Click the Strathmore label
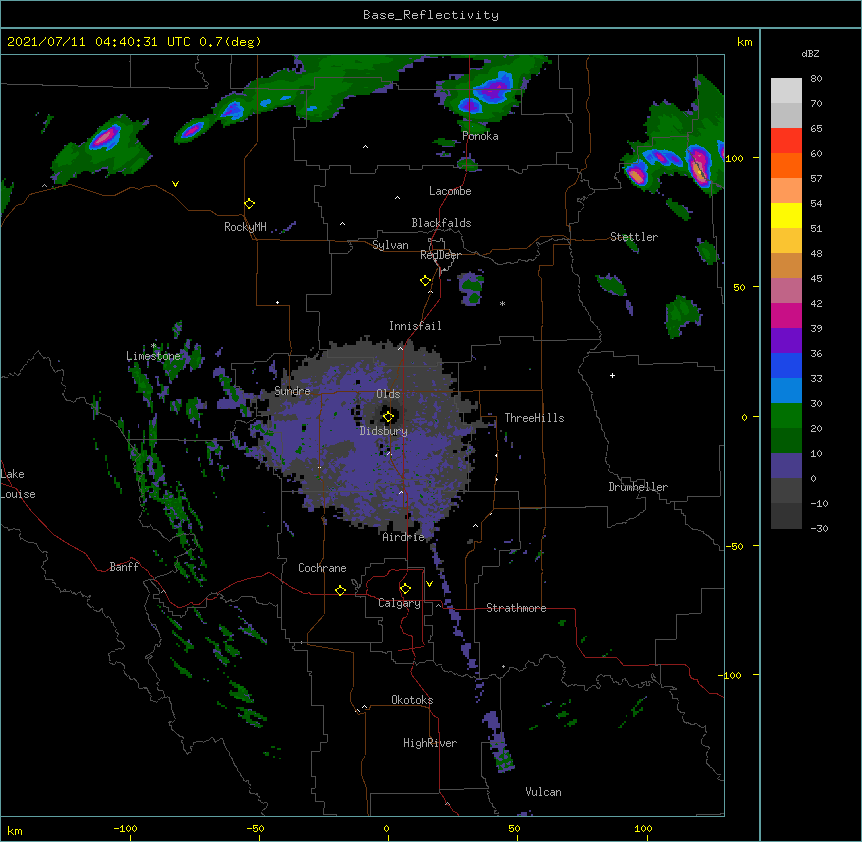862x842 pixels. 516,608
